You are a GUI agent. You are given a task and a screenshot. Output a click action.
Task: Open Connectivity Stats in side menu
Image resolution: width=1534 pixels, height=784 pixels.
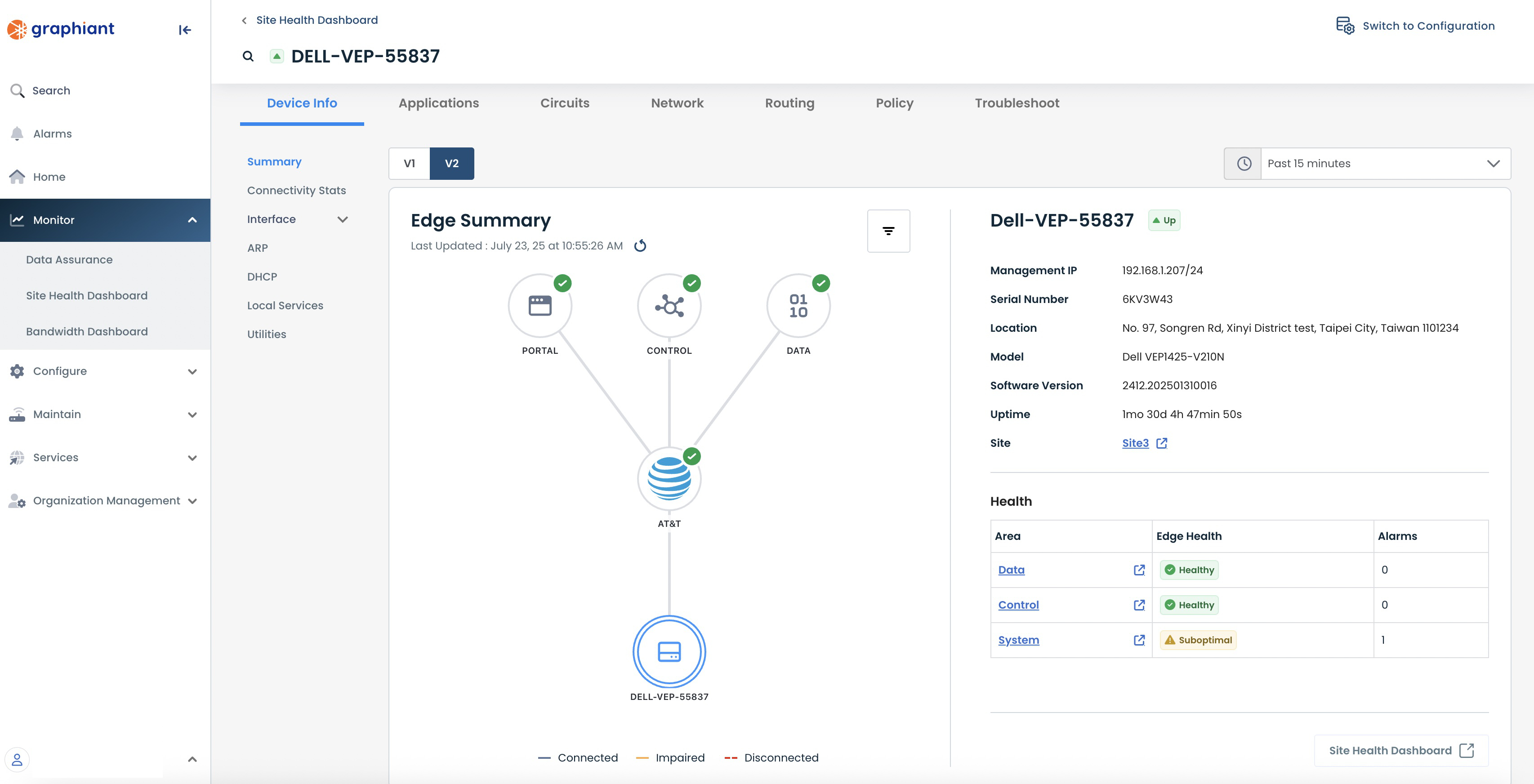click(x=297, y=191)
